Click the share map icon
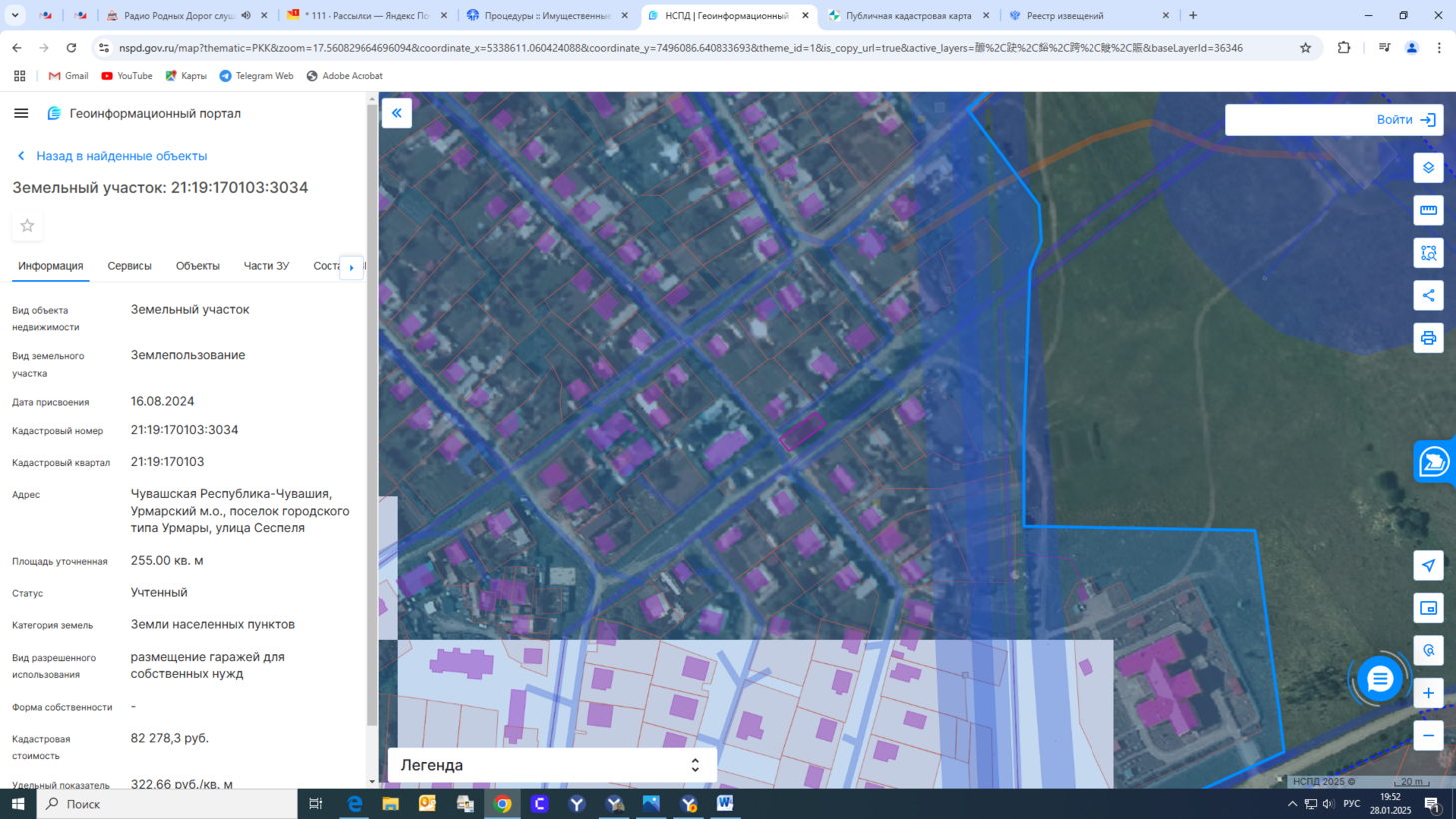 tap(1428, 296)
